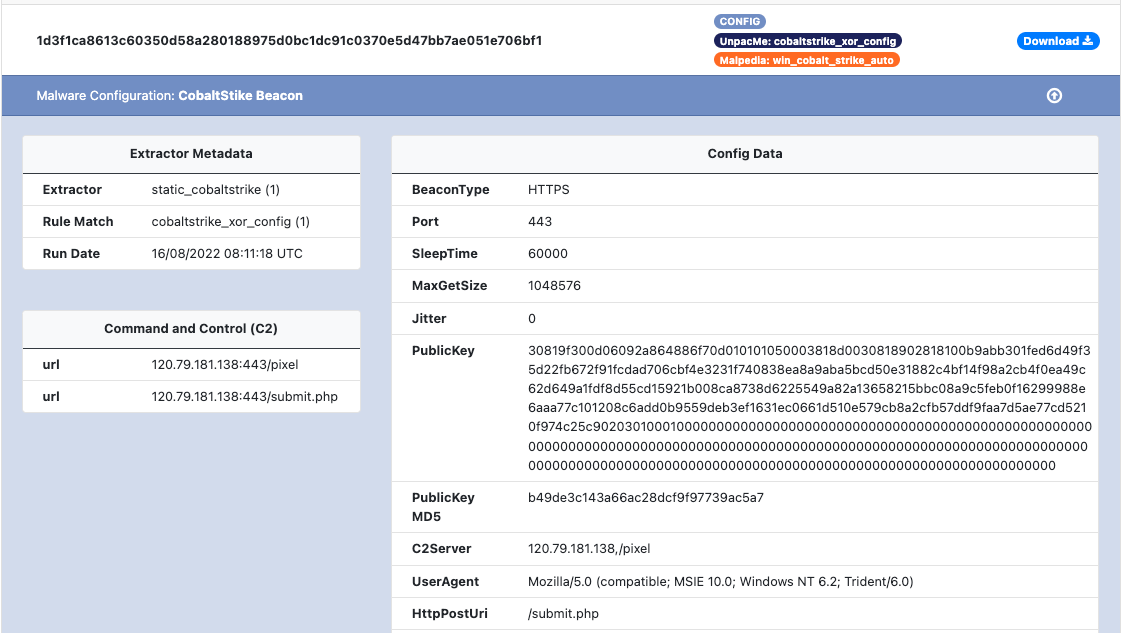The image size is (1125, 633).
Task: Select the HttpPostUri value /submit.php
Action: (x=563, y=614)
